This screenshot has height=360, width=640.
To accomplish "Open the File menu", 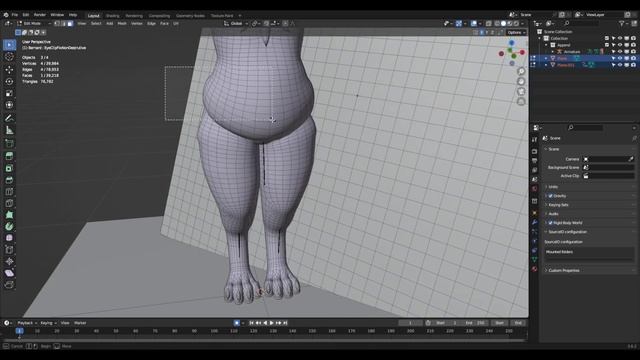I will tap(15, 15).
